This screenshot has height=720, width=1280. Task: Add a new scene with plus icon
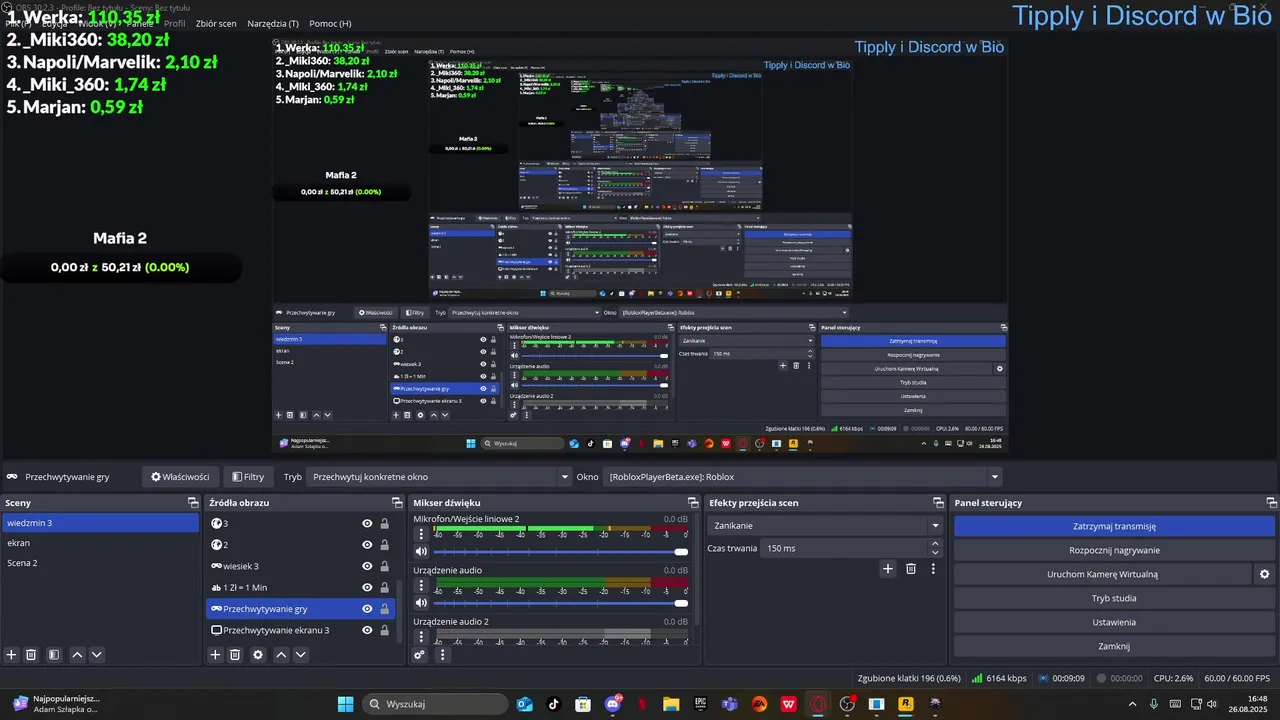point(12,655)
